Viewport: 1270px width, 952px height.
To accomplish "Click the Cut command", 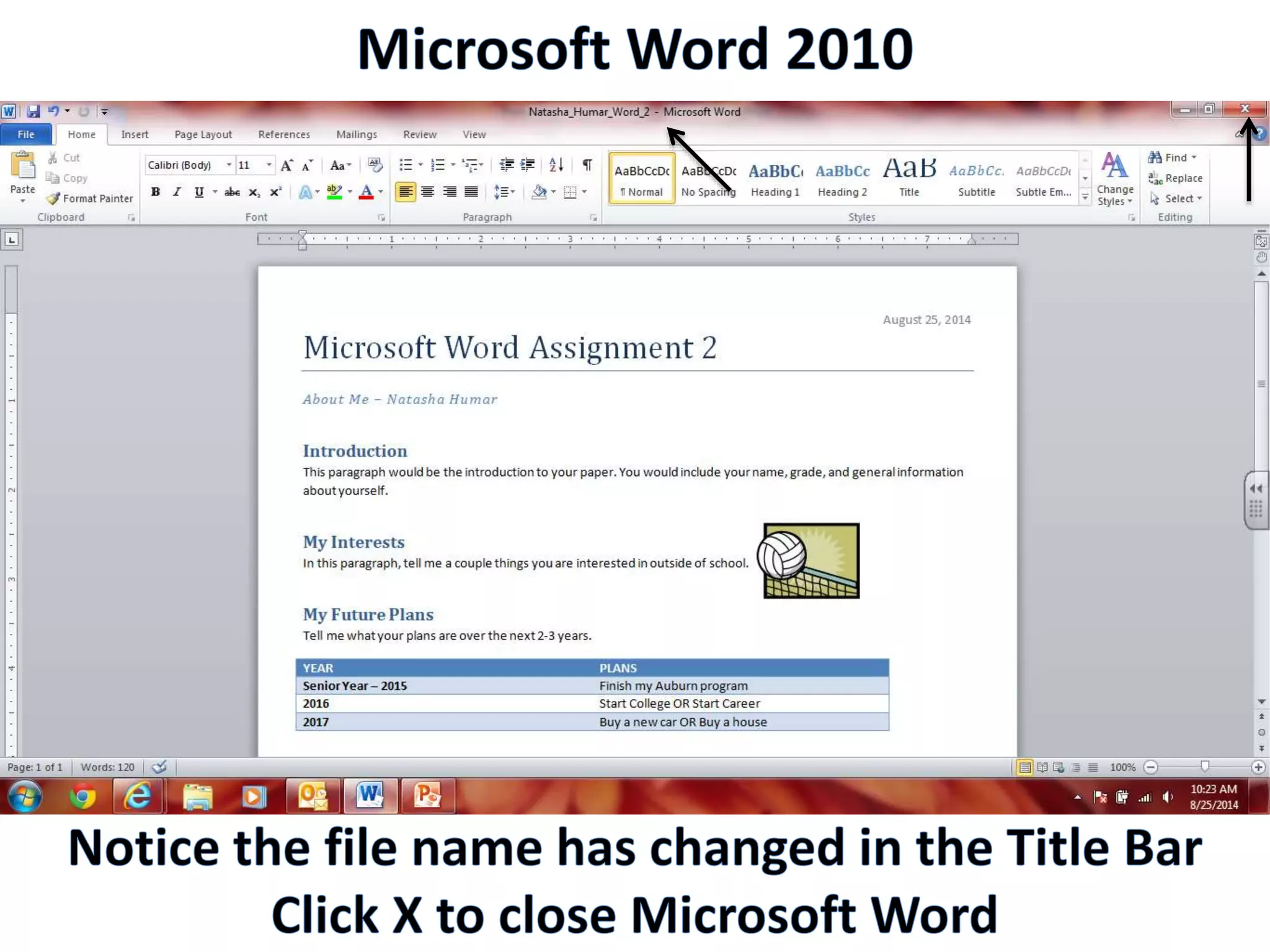I will tap(64, 158).
